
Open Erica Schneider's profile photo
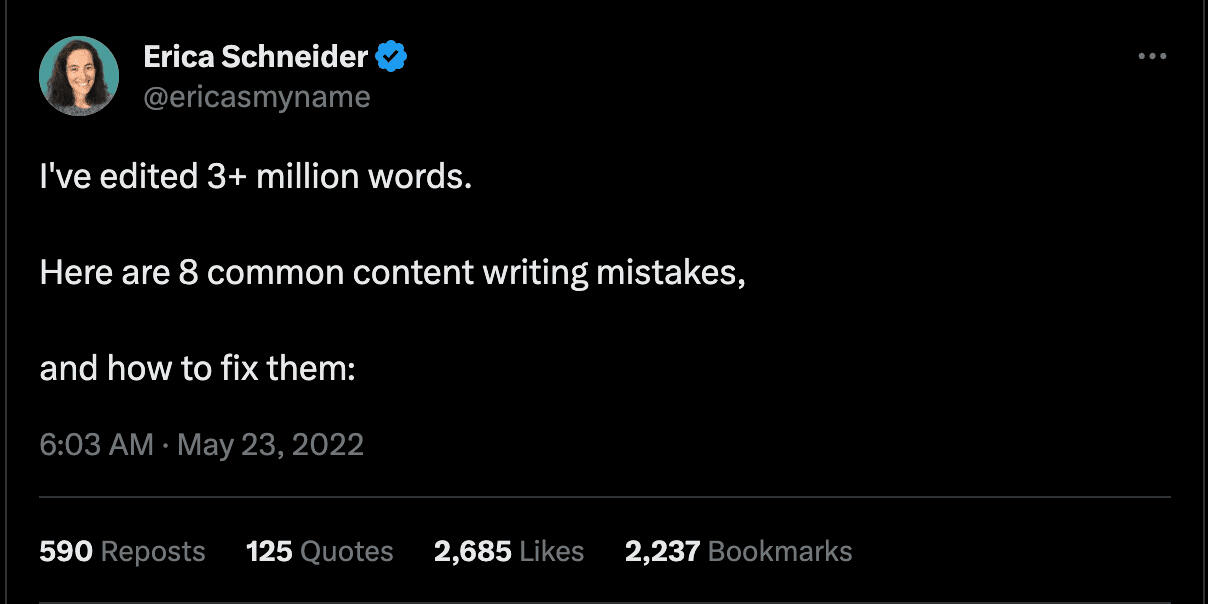[79, 76]
